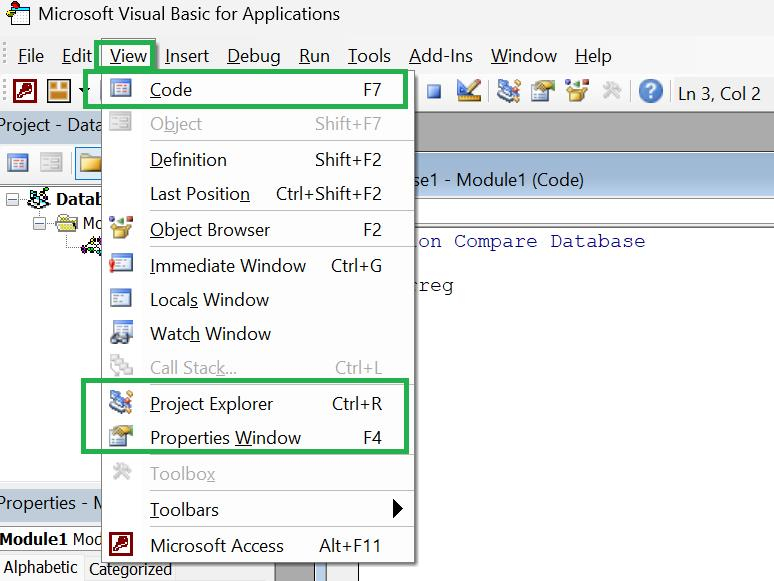Open the Insert menu

[x=187, y=56]
